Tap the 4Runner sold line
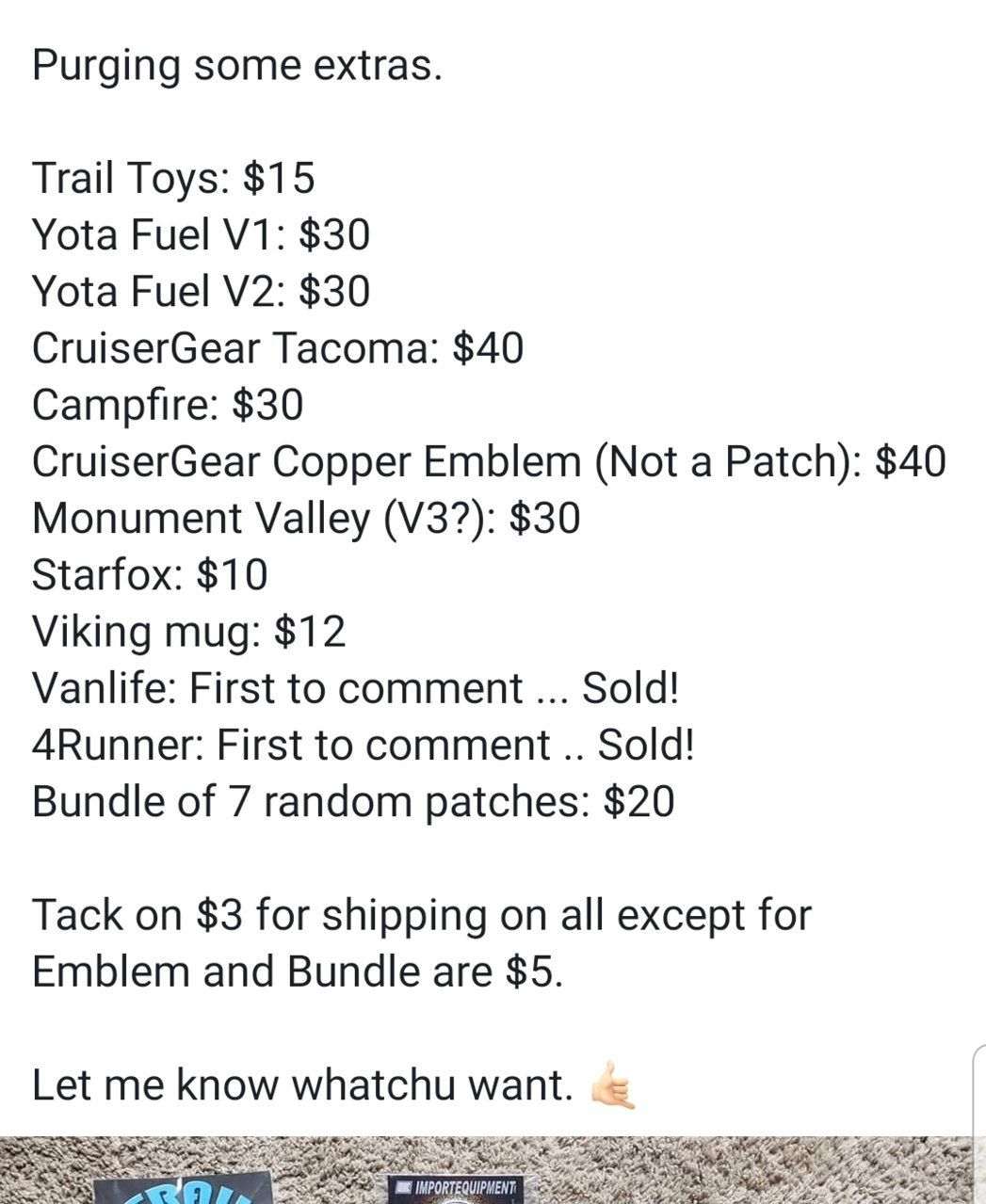Screen dimensions: 986x1204 [x=364, y=745]
